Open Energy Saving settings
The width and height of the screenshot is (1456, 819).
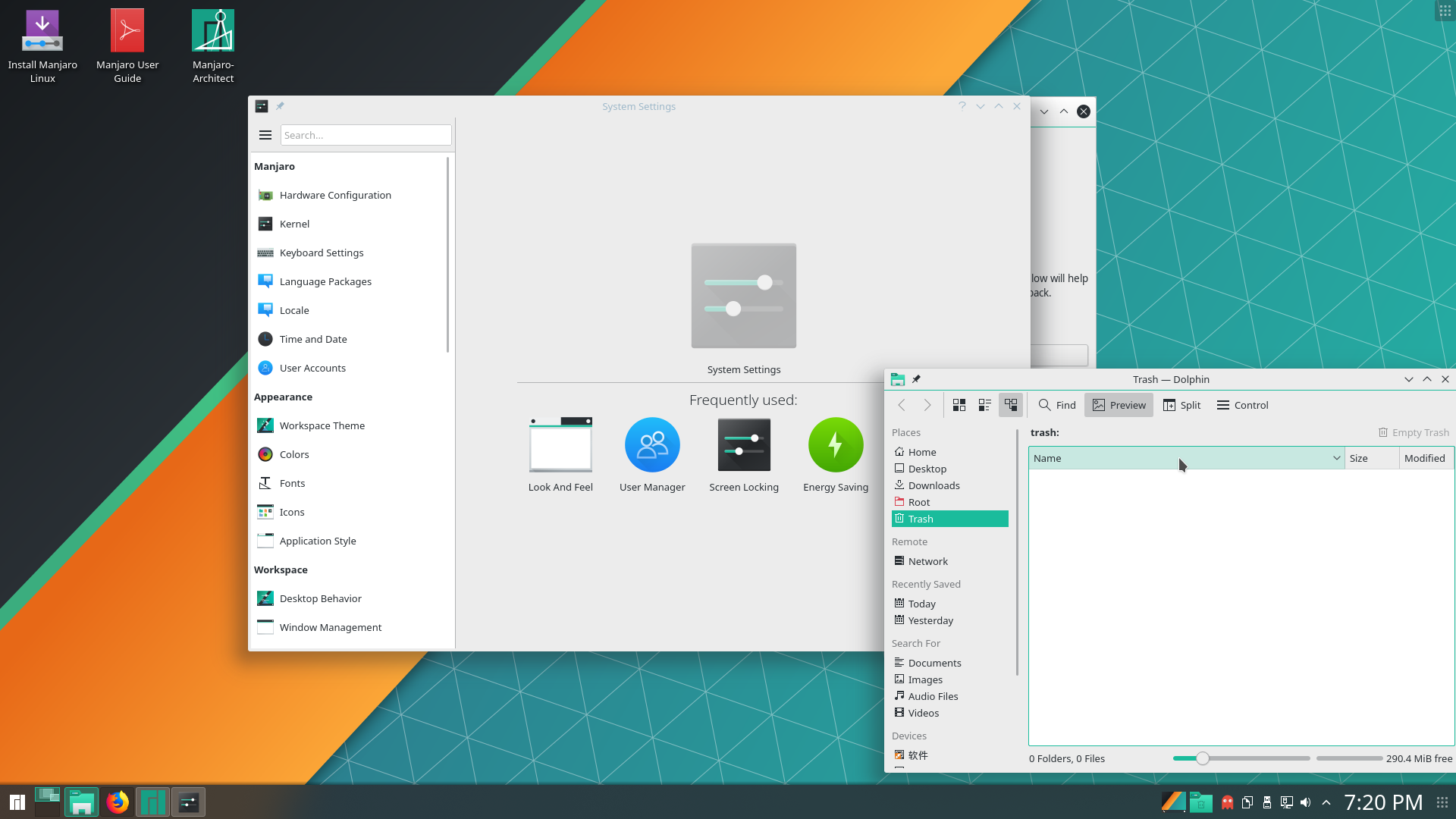click(x=836, y=454)
